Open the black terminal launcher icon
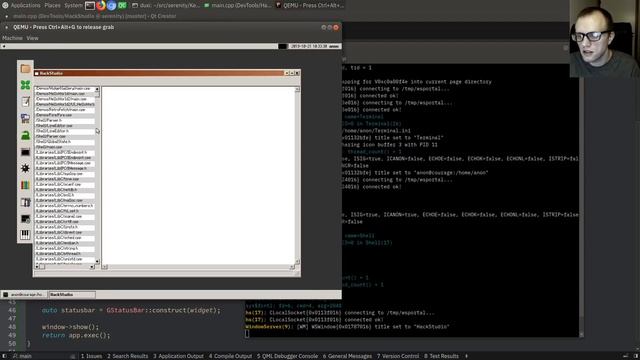Screen dimensions: 640x360 pyautogui.click(x=25, y=152)
